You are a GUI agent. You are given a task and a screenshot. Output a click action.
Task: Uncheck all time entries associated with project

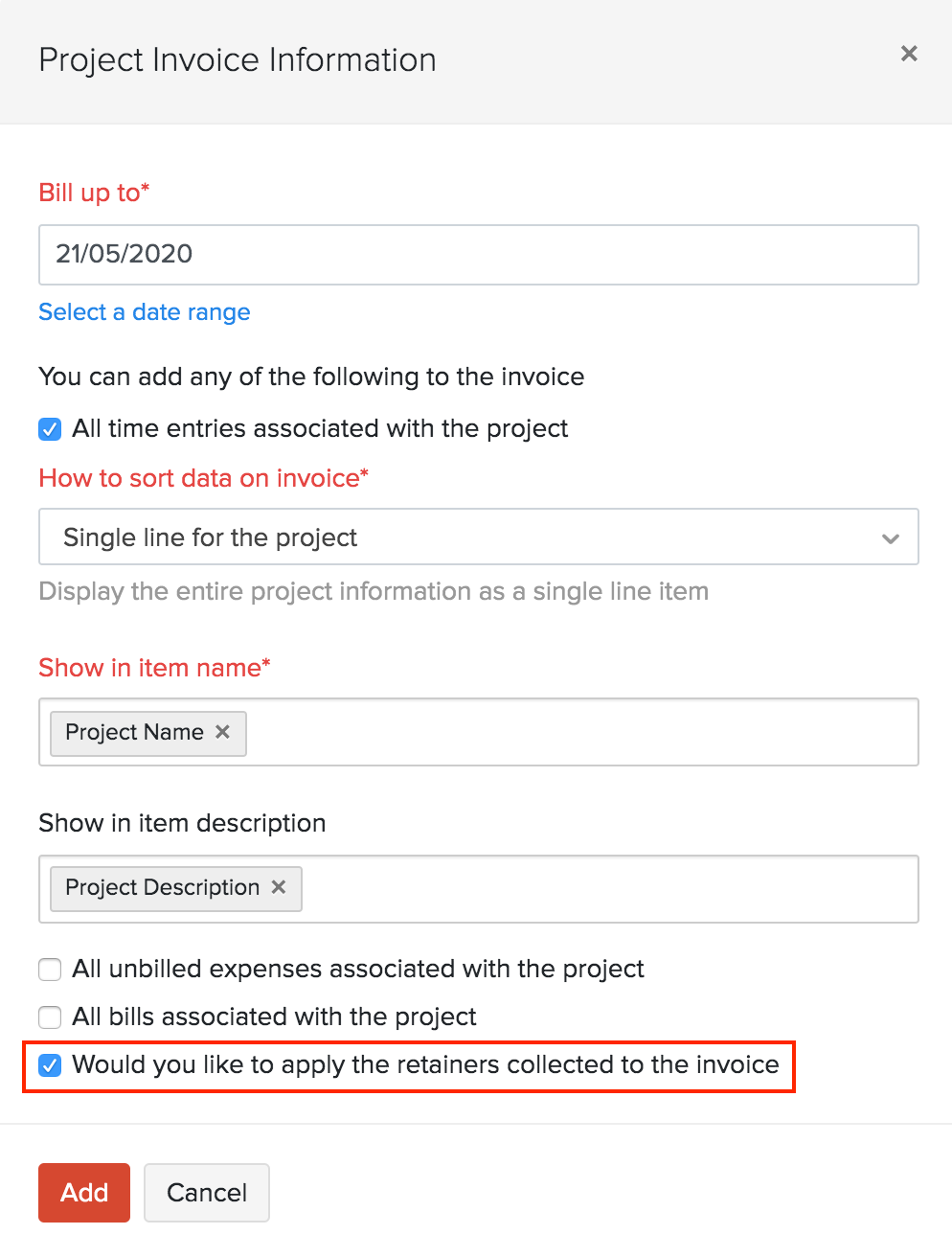click(x=49, y=428)
